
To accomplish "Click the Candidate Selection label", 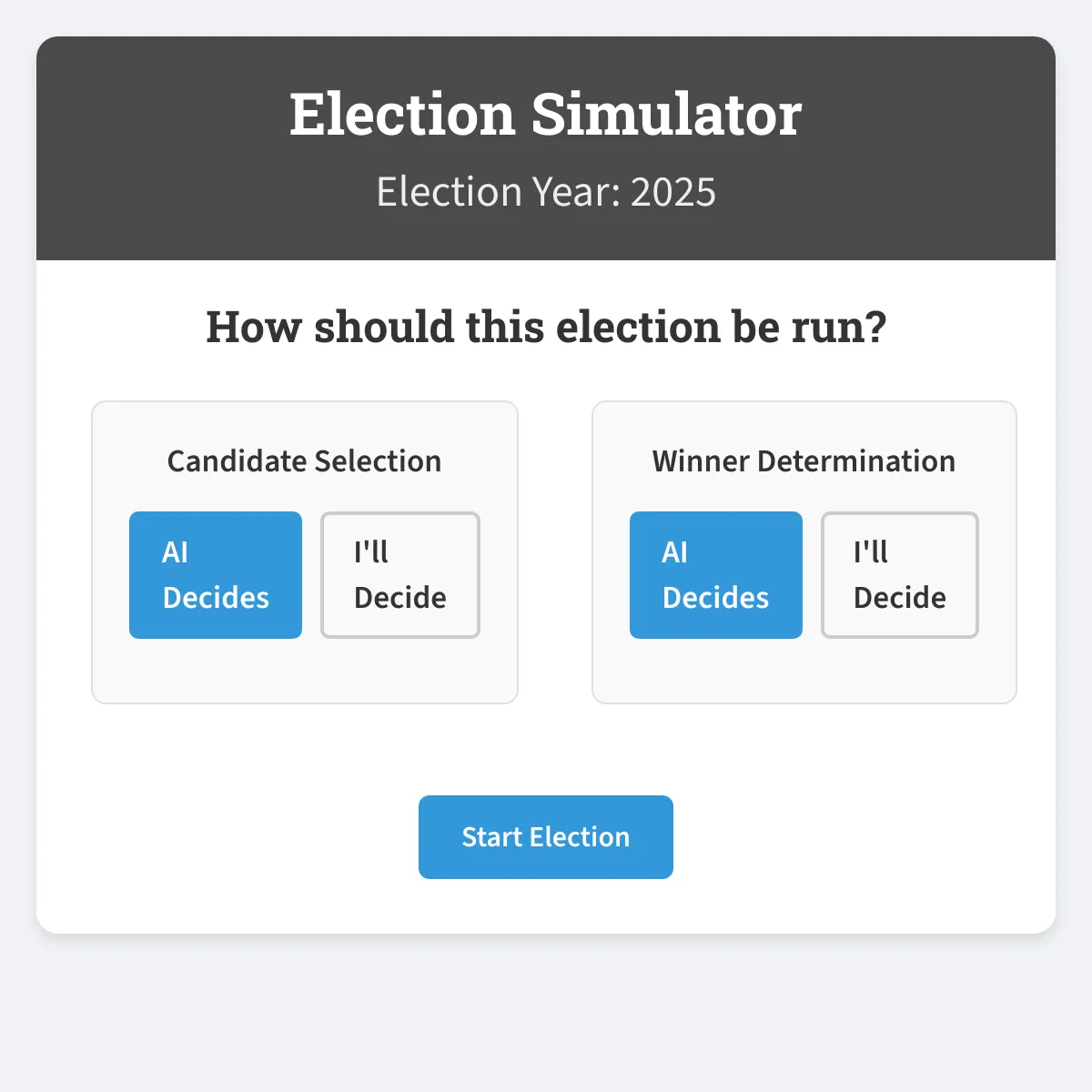I will (304, 461).
